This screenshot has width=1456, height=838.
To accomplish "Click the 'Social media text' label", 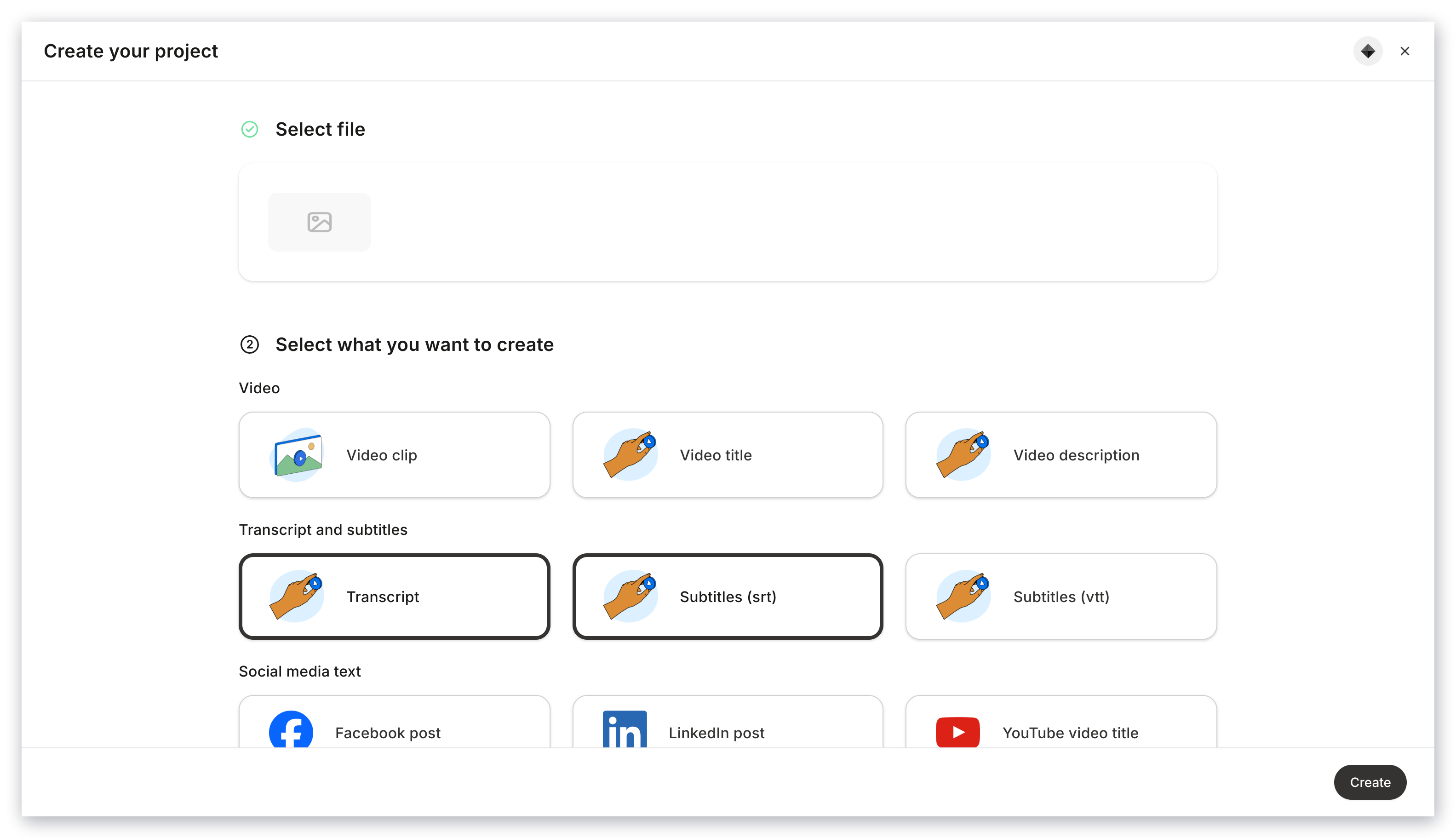I will [x=300, y=671].
